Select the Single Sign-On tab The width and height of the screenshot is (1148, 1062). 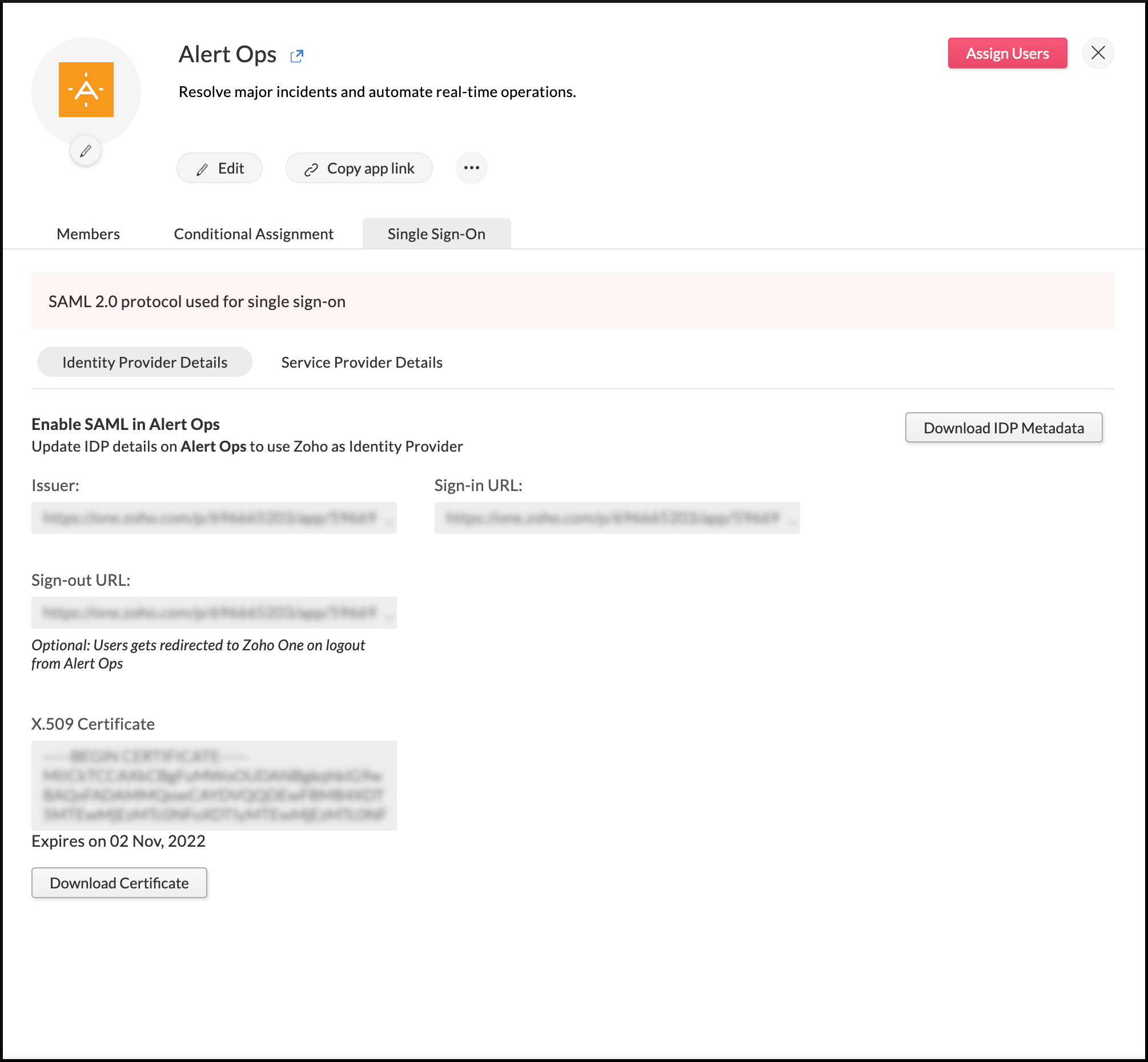coord(436,234)
